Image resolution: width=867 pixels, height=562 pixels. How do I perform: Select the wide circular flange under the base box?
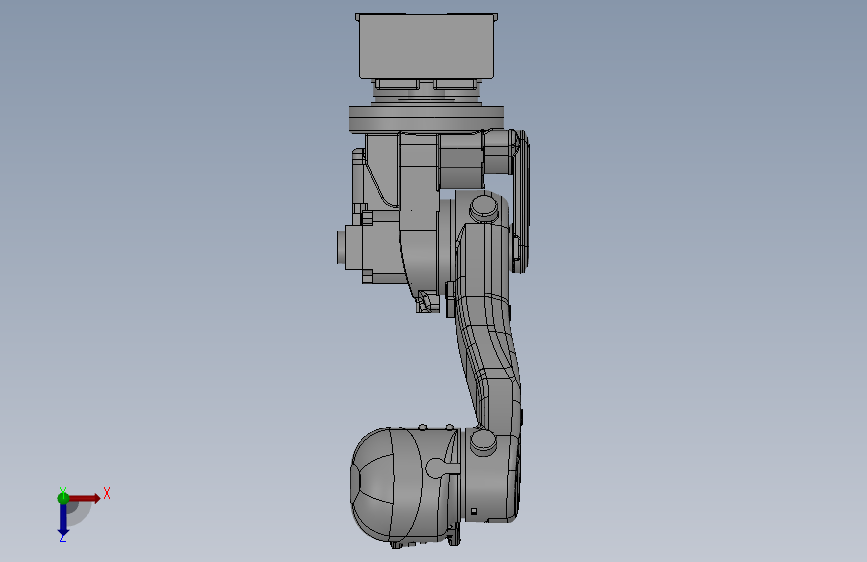[426, 119]
